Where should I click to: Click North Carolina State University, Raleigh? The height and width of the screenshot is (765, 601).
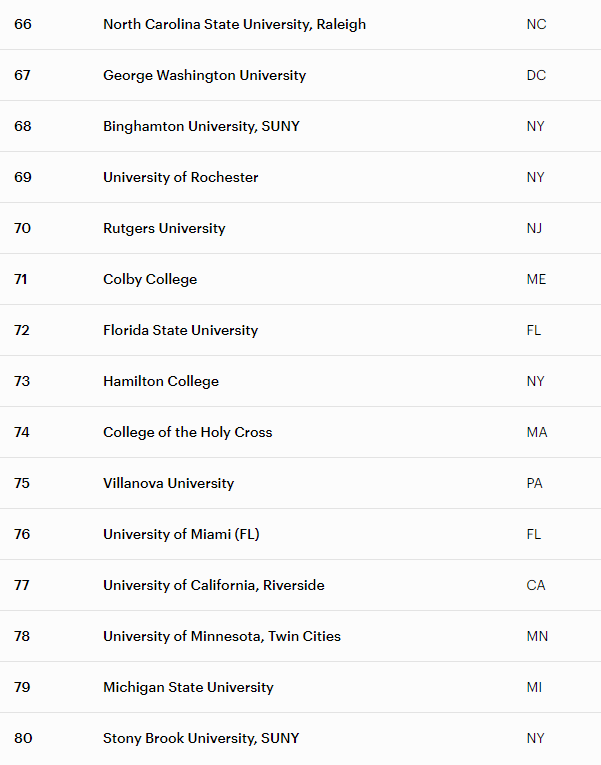(x=235, y=24)
